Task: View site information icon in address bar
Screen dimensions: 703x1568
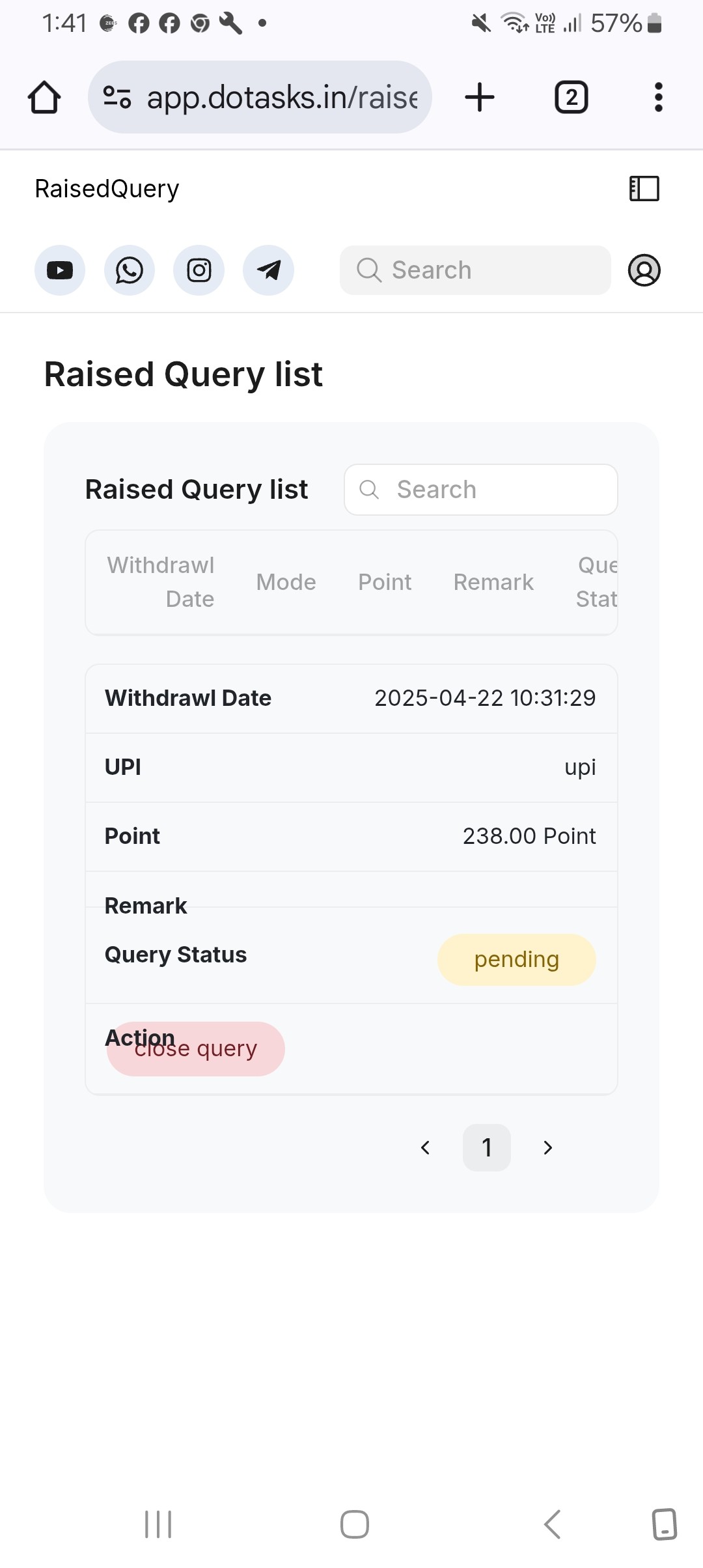Action: click(x=117, y=98)
